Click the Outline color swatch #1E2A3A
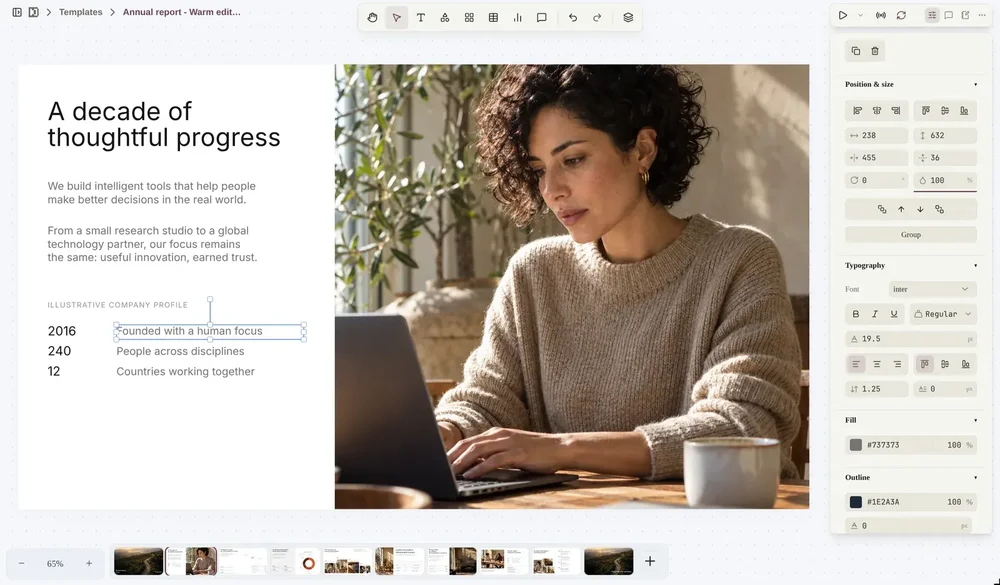Screen dimensions: 1000x585 pos(856,503)
